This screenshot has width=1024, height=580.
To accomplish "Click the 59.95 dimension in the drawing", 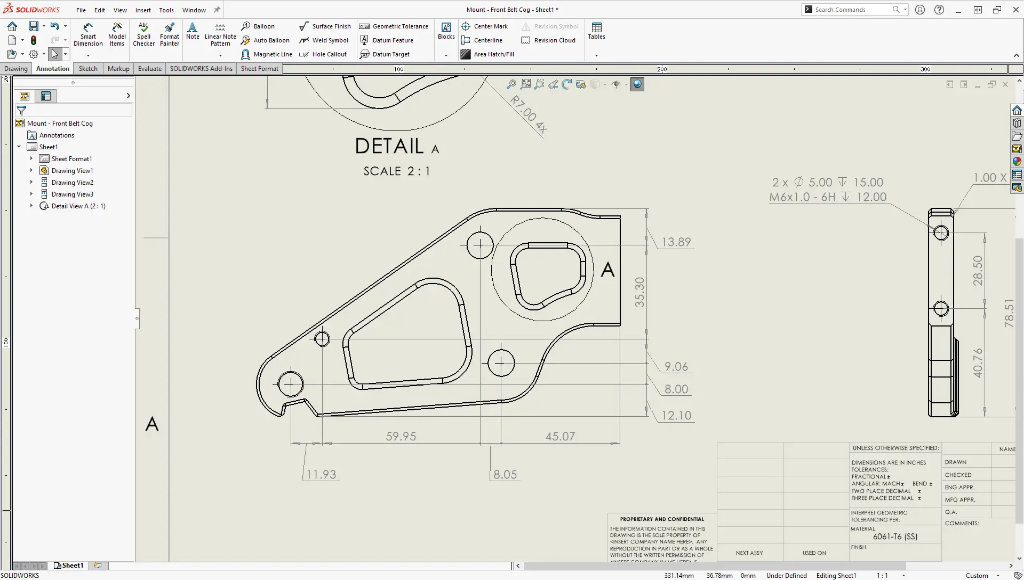I will tap(401, 436).
